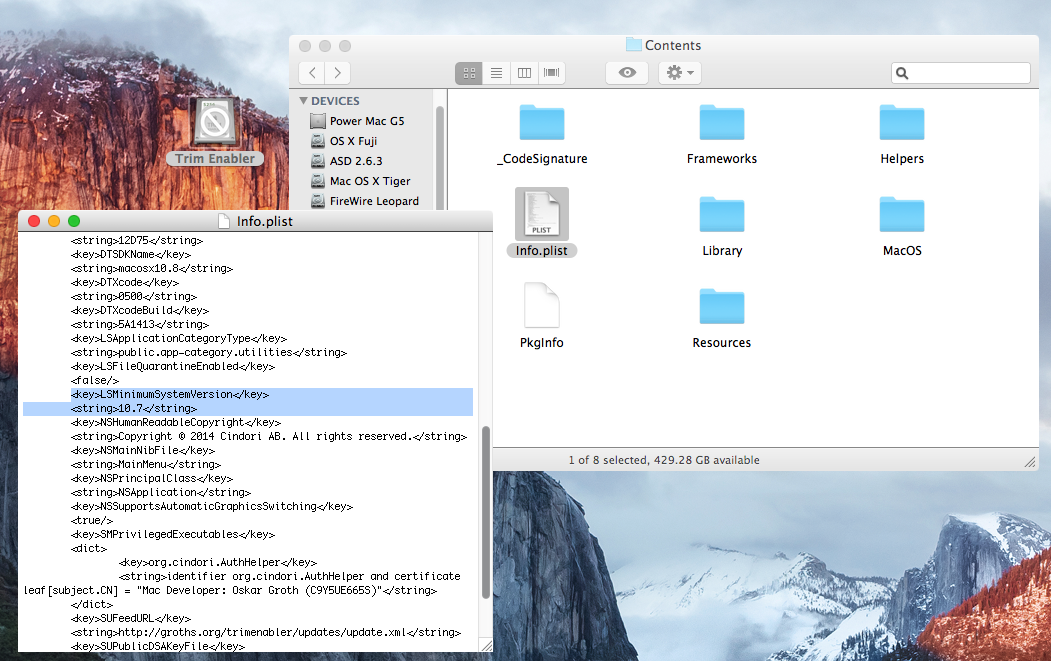Select the MacOS folder icon
The image size is (1051, 661).
tap(902, 215)
